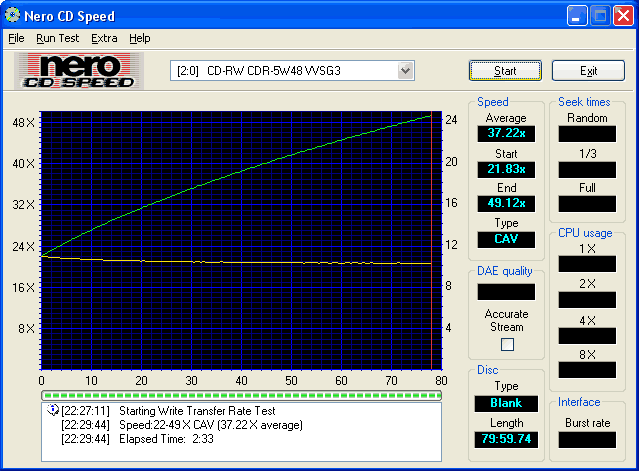Open the drive selection dropdown arrow

pyautogui.click(x=405, y=70)
